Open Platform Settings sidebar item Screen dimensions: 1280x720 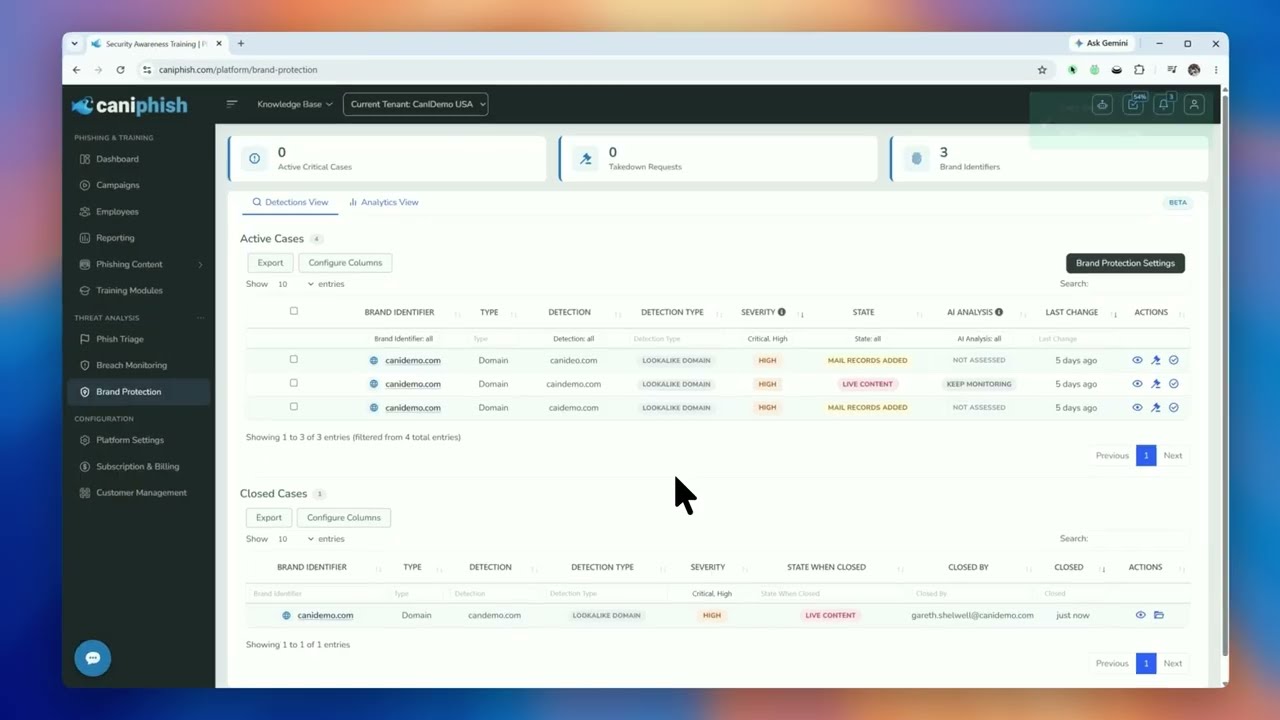coord(129,440)
